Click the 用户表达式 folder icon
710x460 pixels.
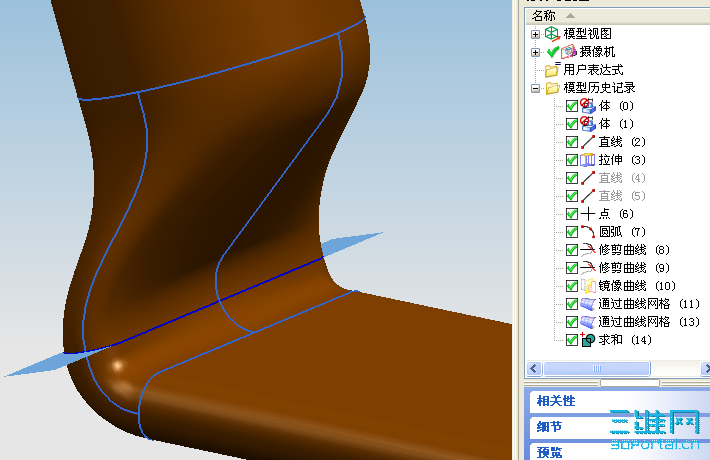point(552,70)
